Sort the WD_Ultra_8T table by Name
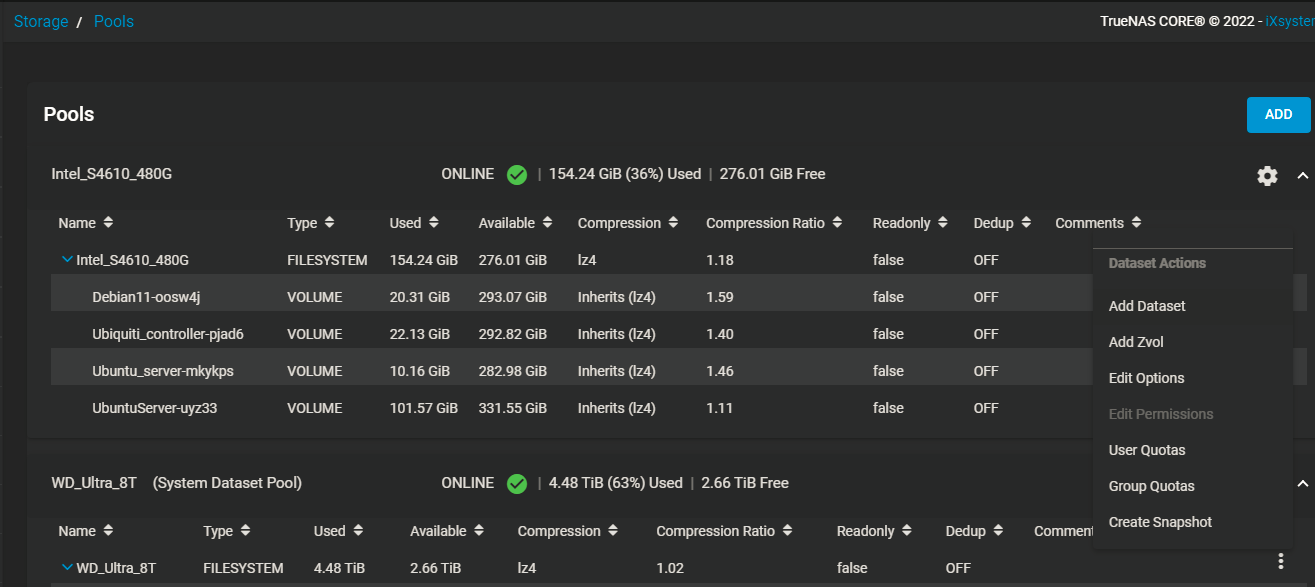 coord(86,531)
